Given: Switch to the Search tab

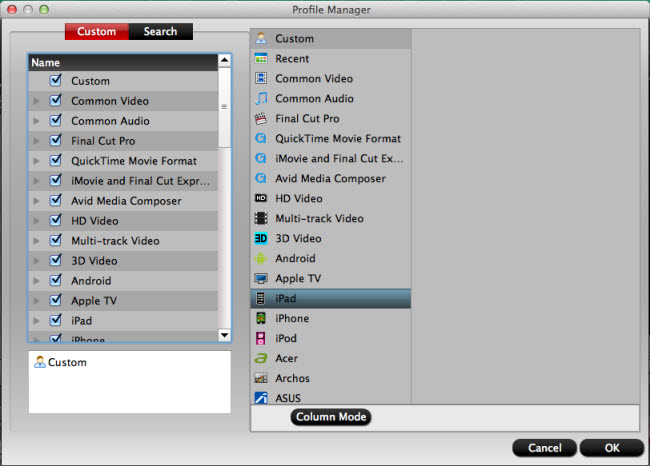Looking at the screenshot, I should tap(160, 32).
